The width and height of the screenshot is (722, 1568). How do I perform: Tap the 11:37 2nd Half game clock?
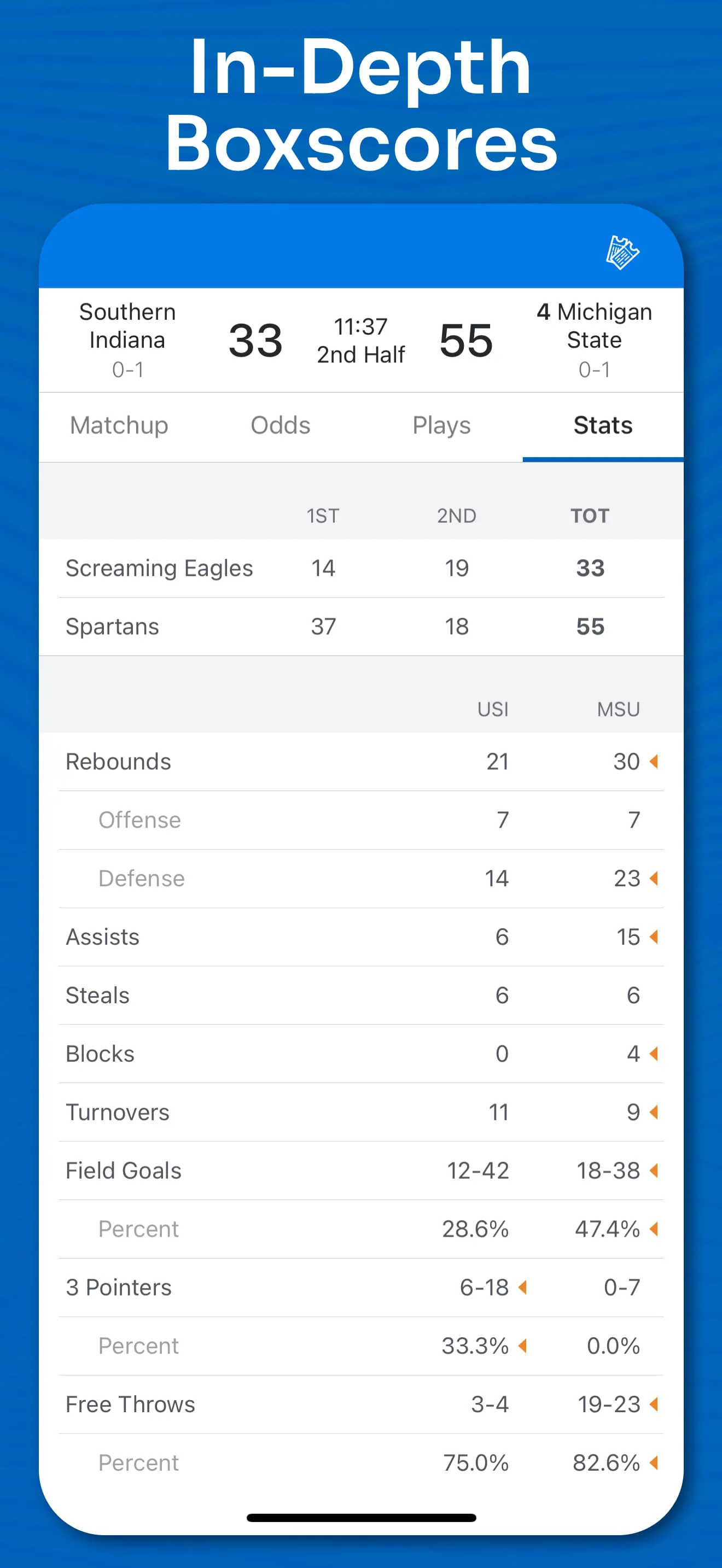[x=361, y=340]
